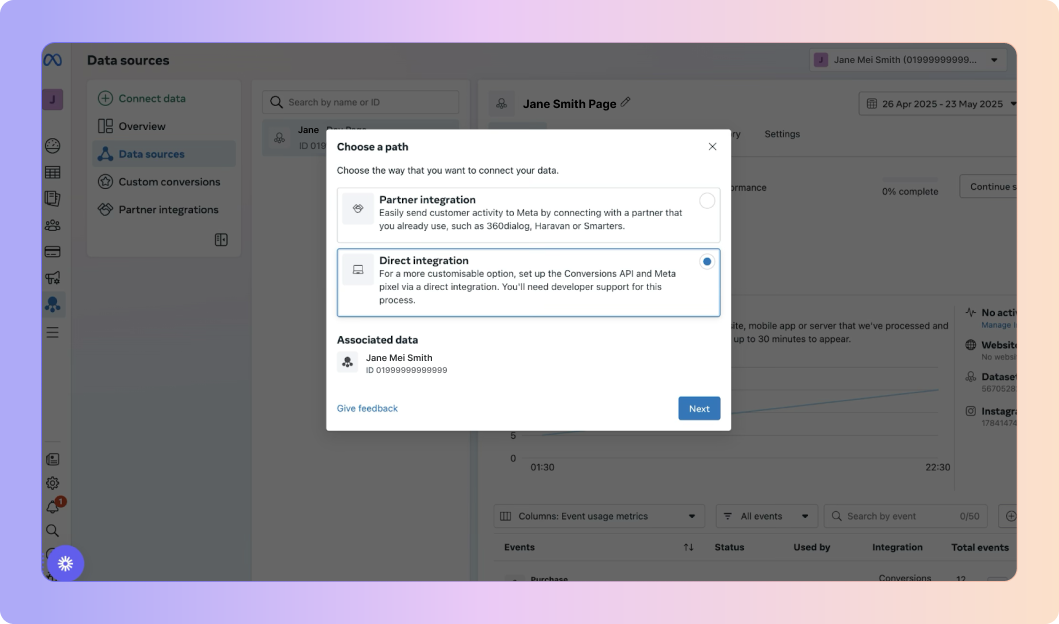Viewport: 1059px width, 624px height.
Task: Open the purple J account avatar in sidebar
Action: pos(53,99)
